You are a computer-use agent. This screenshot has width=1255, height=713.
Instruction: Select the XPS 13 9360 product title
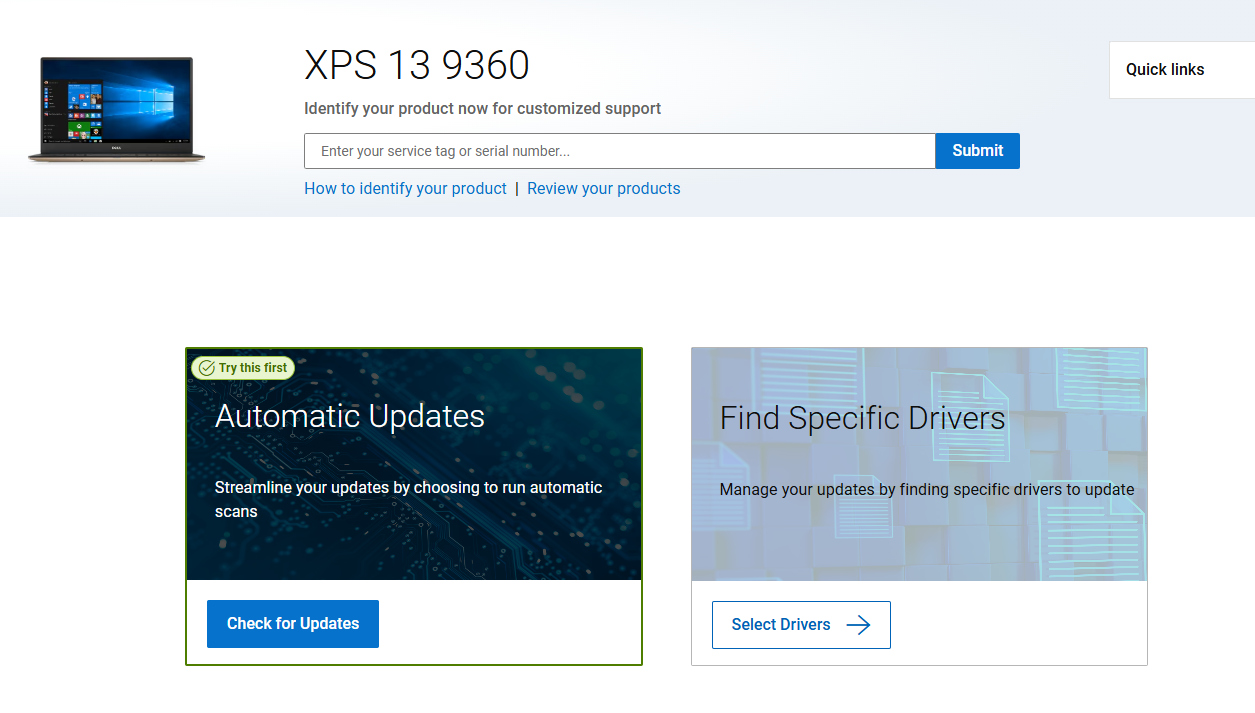click(x=416, y=65)
